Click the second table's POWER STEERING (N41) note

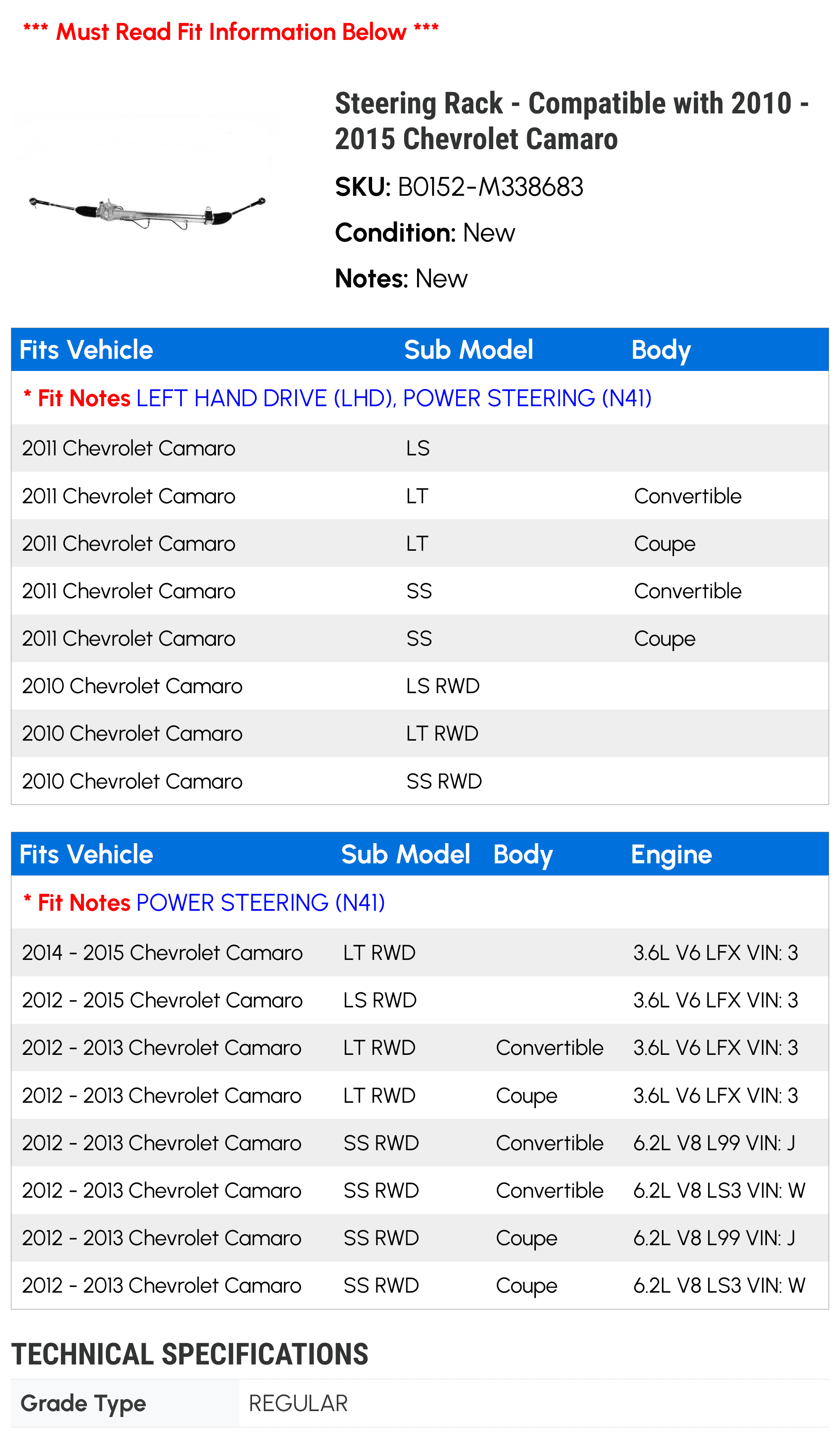point(260,903)
